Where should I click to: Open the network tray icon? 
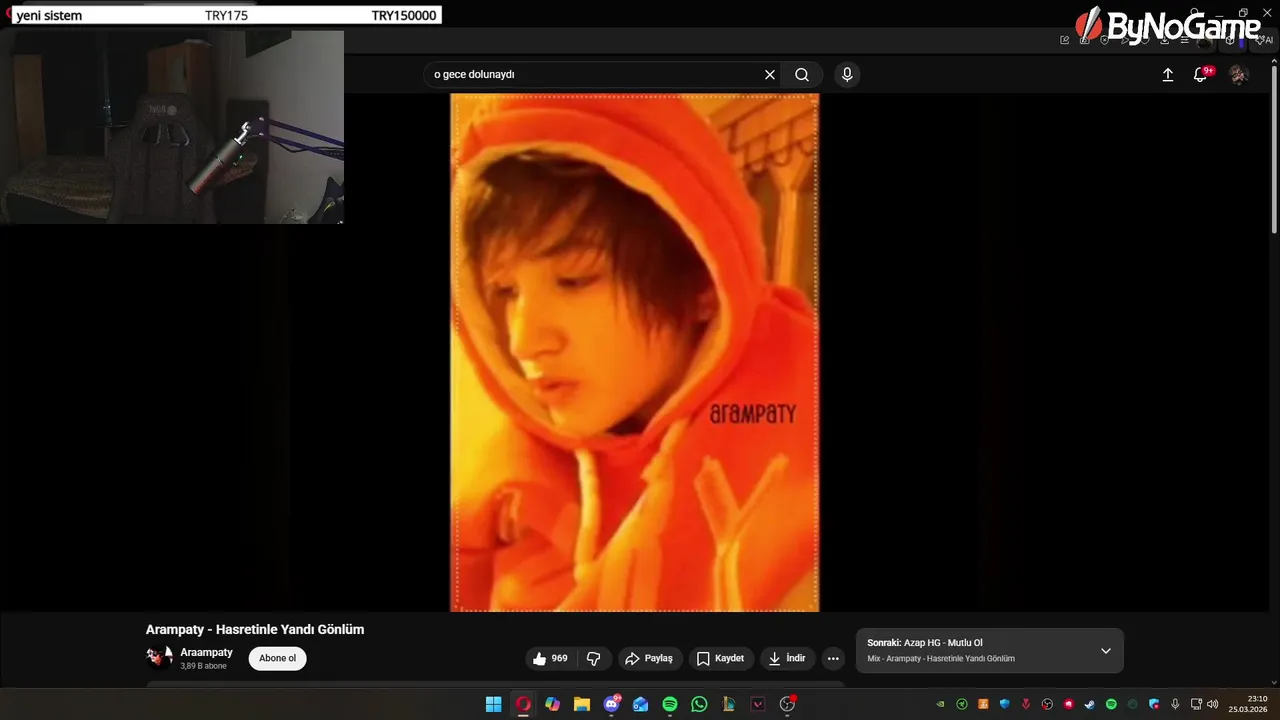click(x=1196, y=704)
